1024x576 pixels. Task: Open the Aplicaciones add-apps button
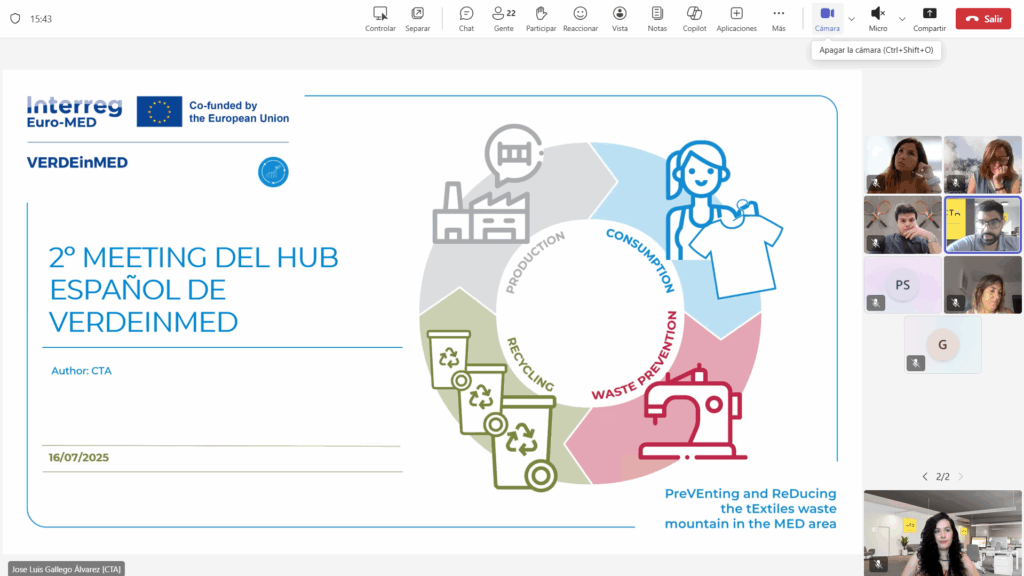point(737,19)
